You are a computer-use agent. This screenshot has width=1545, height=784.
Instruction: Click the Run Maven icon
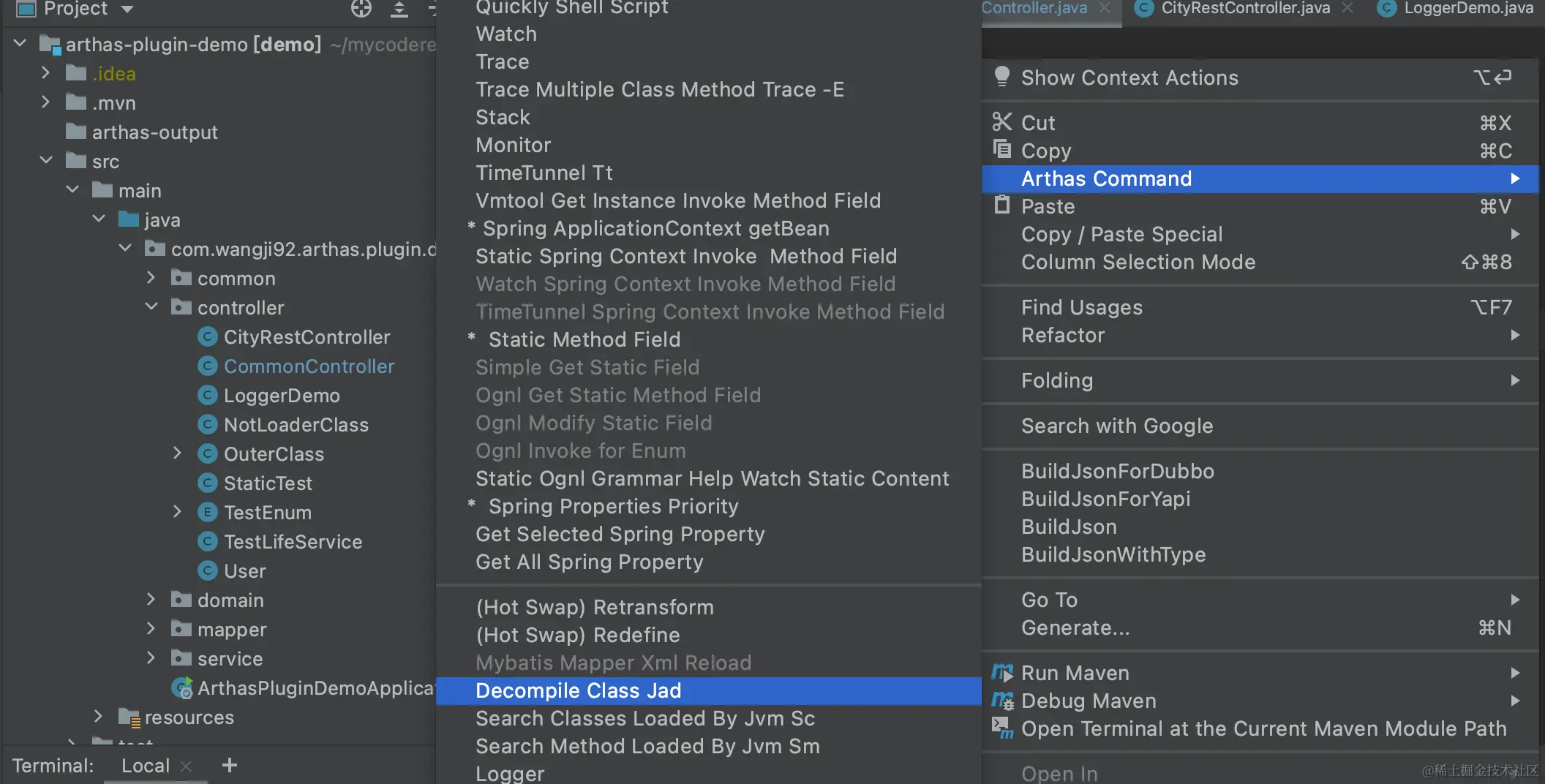click(x=1002, y=672)
